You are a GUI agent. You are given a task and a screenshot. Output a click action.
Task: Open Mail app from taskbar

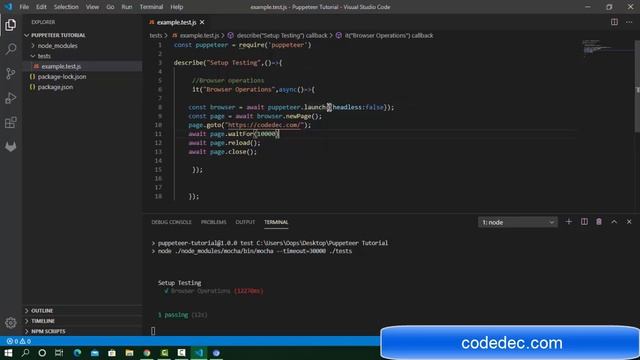95,353
